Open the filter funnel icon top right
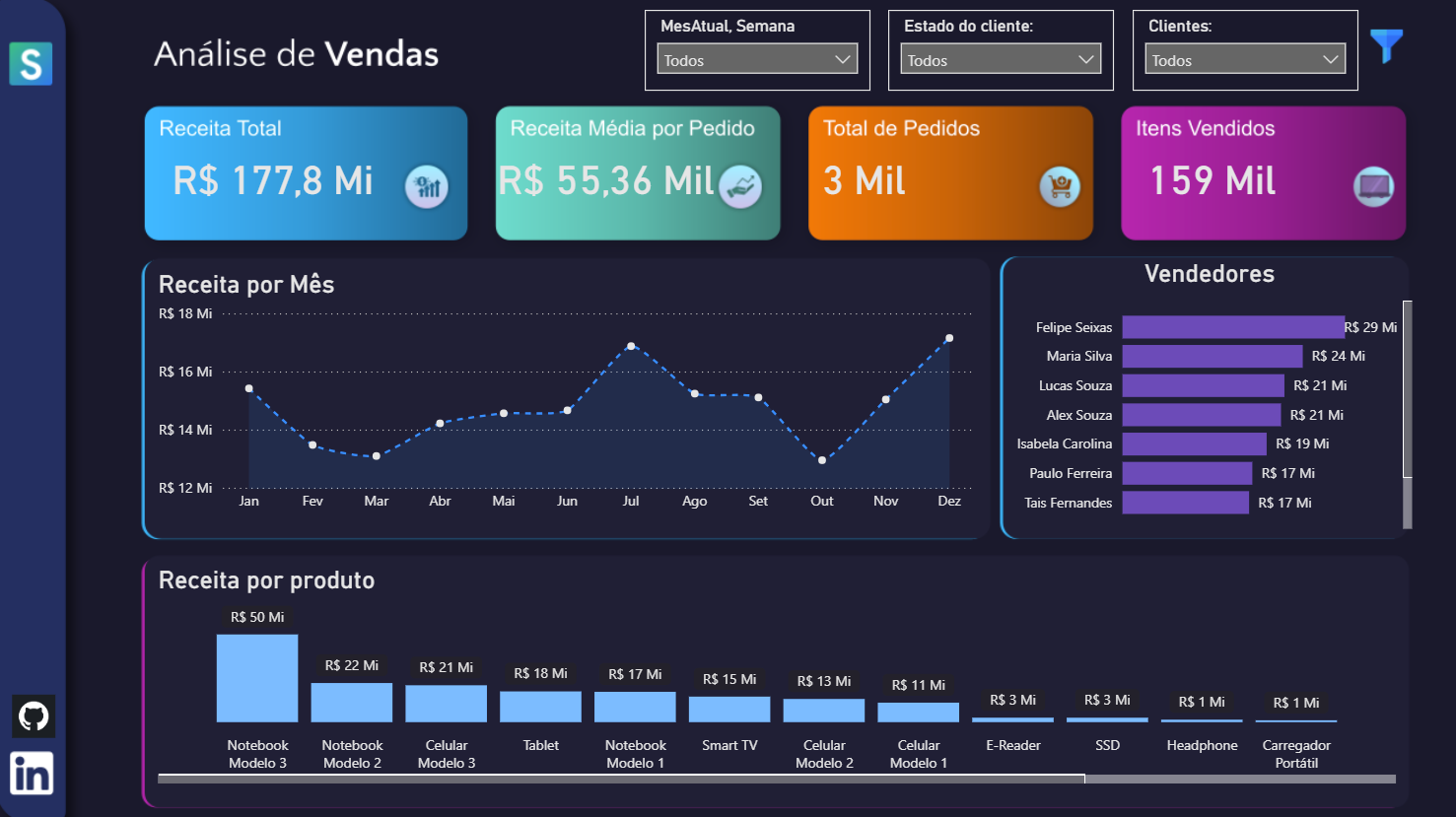 pyautogui.click(x=1388, y=44)
